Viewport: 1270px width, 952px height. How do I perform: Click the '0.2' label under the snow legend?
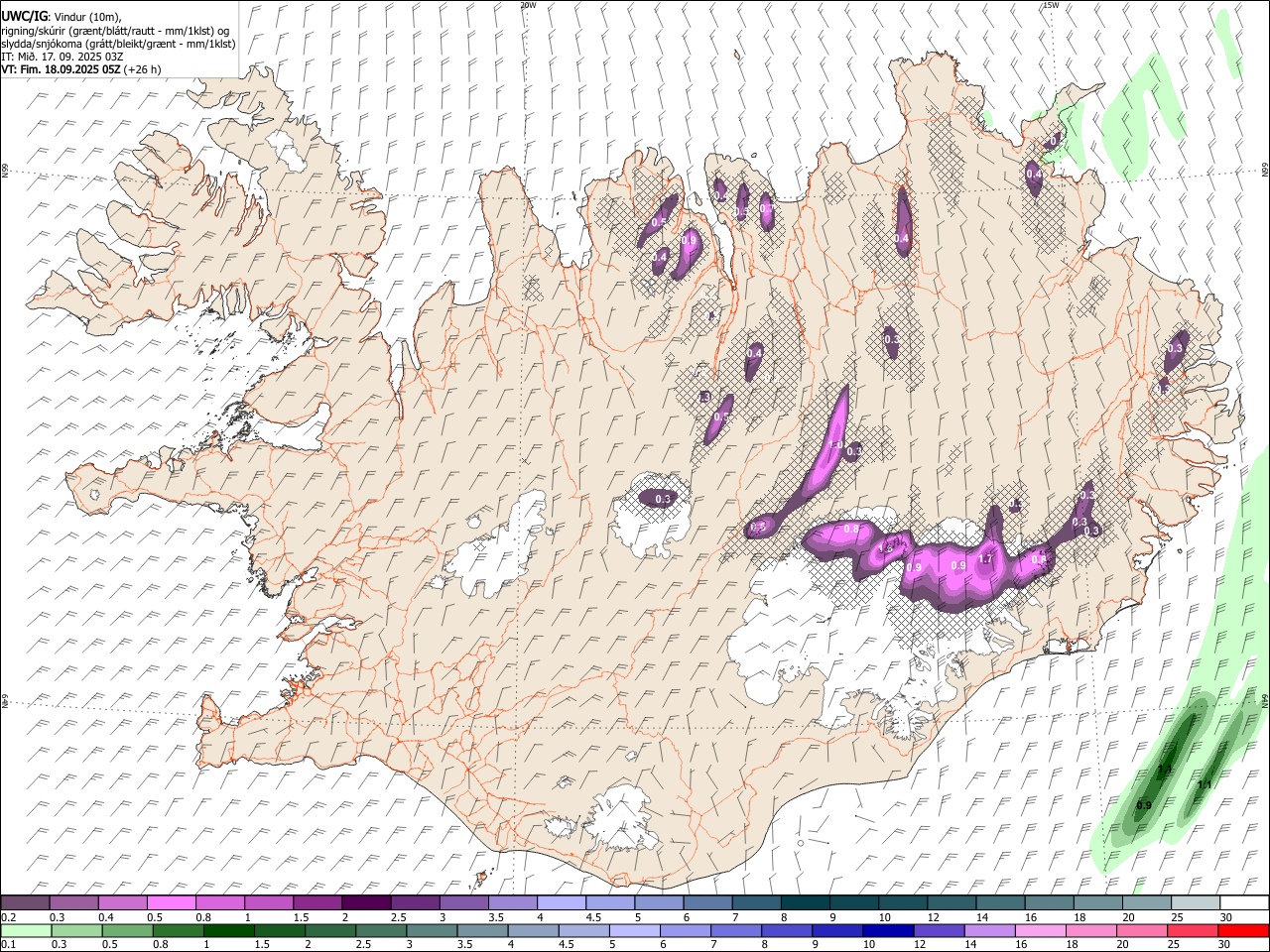pyautogui.click(x=8, y=917)
